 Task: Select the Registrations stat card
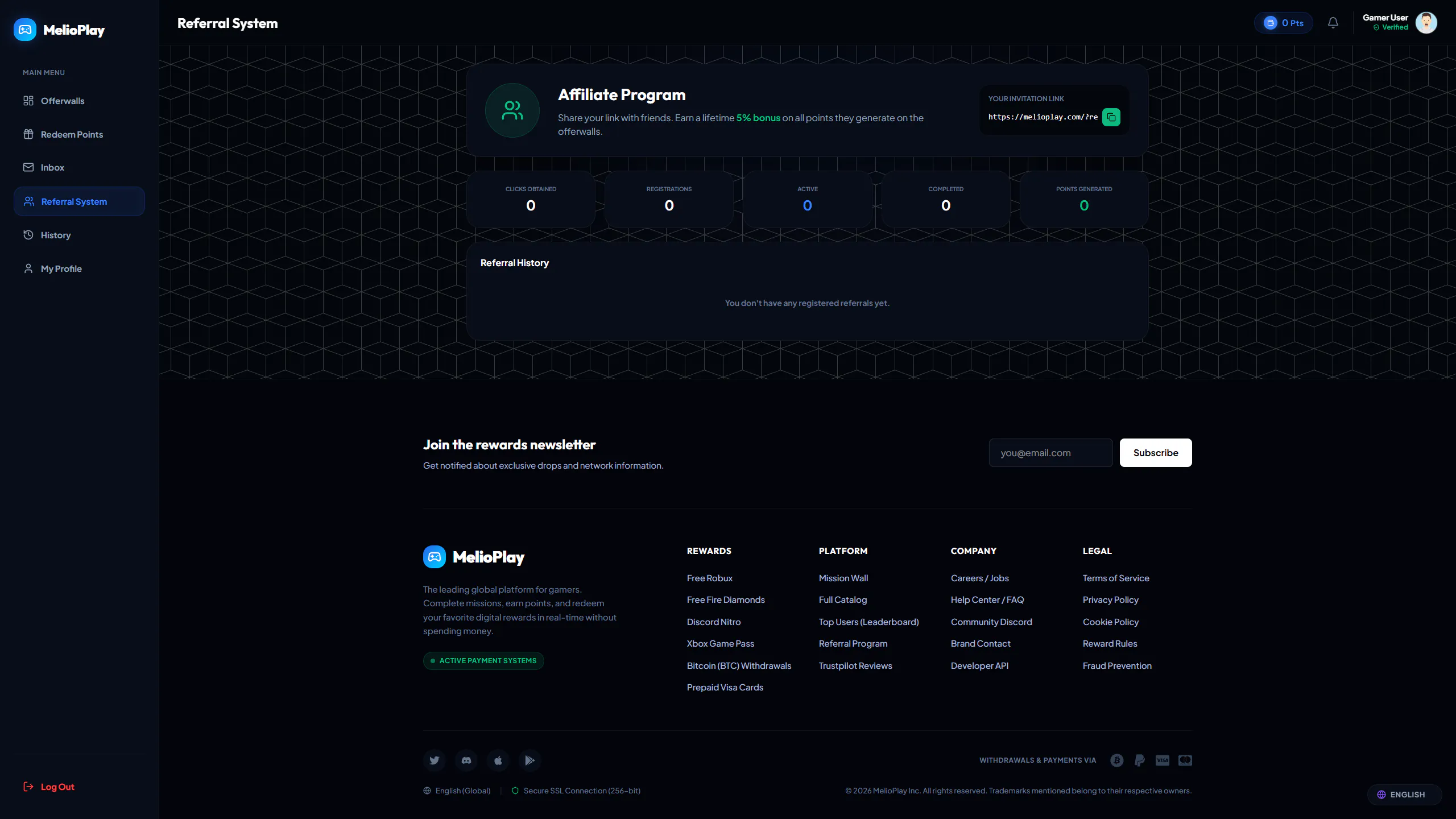[669, 199]
